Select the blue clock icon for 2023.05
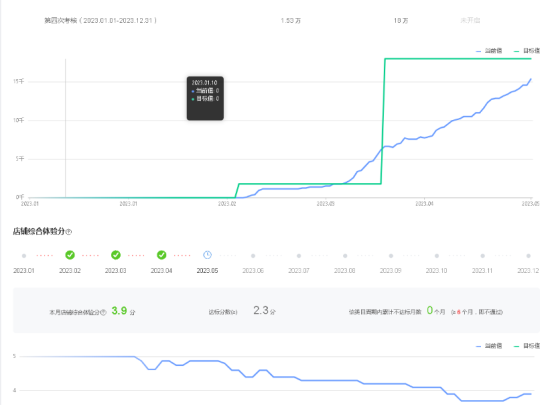 pyautogui.click(x=207, y=255)
